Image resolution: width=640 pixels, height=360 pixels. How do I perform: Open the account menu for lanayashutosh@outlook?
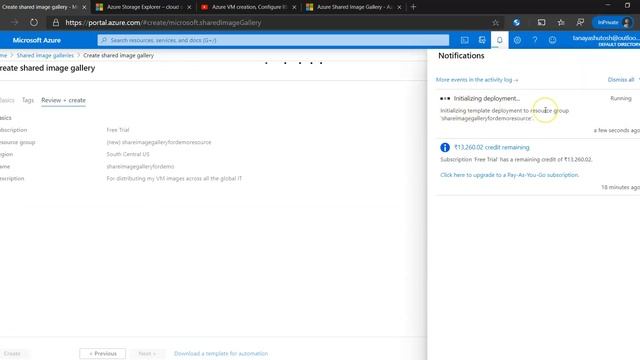click(606, 40)
